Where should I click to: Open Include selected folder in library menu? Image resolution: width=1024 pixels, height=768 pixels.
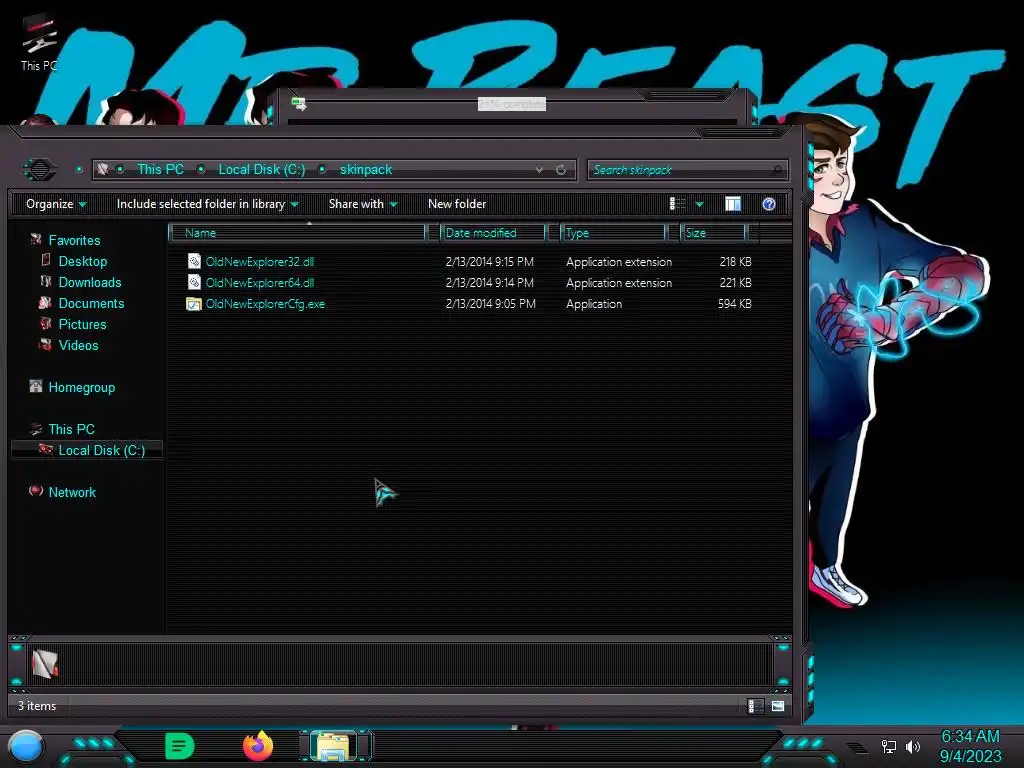207,204
